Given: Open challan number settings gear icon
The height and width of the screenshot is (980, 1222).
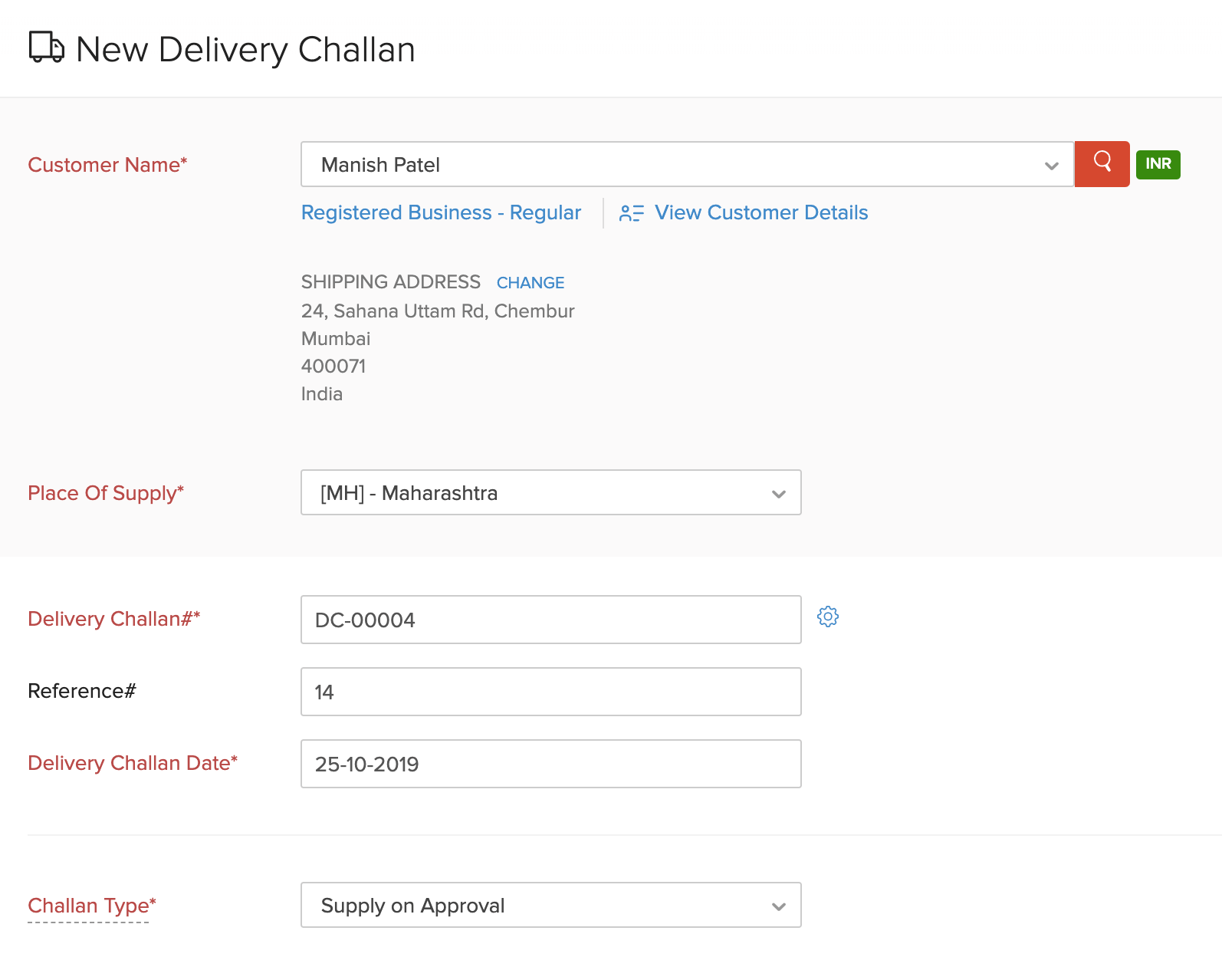Looking at the screenshot, I should [x=828, y=617].
